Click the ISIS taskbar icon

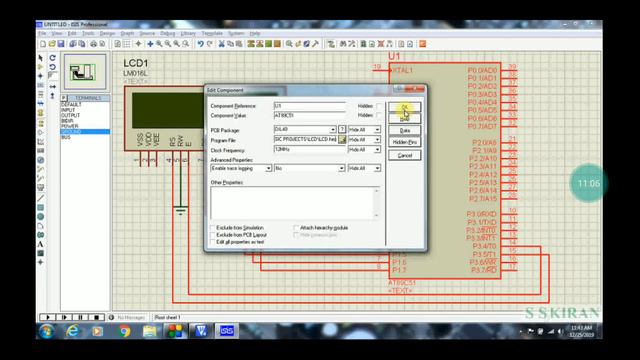(x=227, y=331)
